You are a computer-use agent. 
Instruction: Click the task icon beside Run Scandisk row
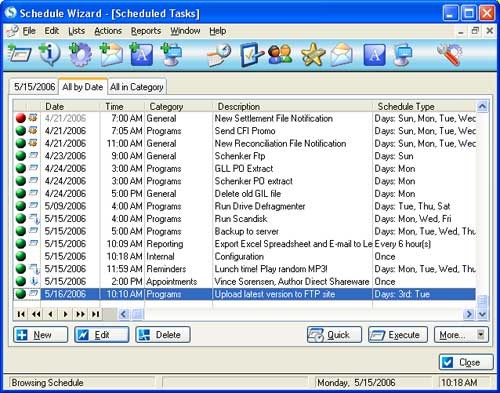34,219
